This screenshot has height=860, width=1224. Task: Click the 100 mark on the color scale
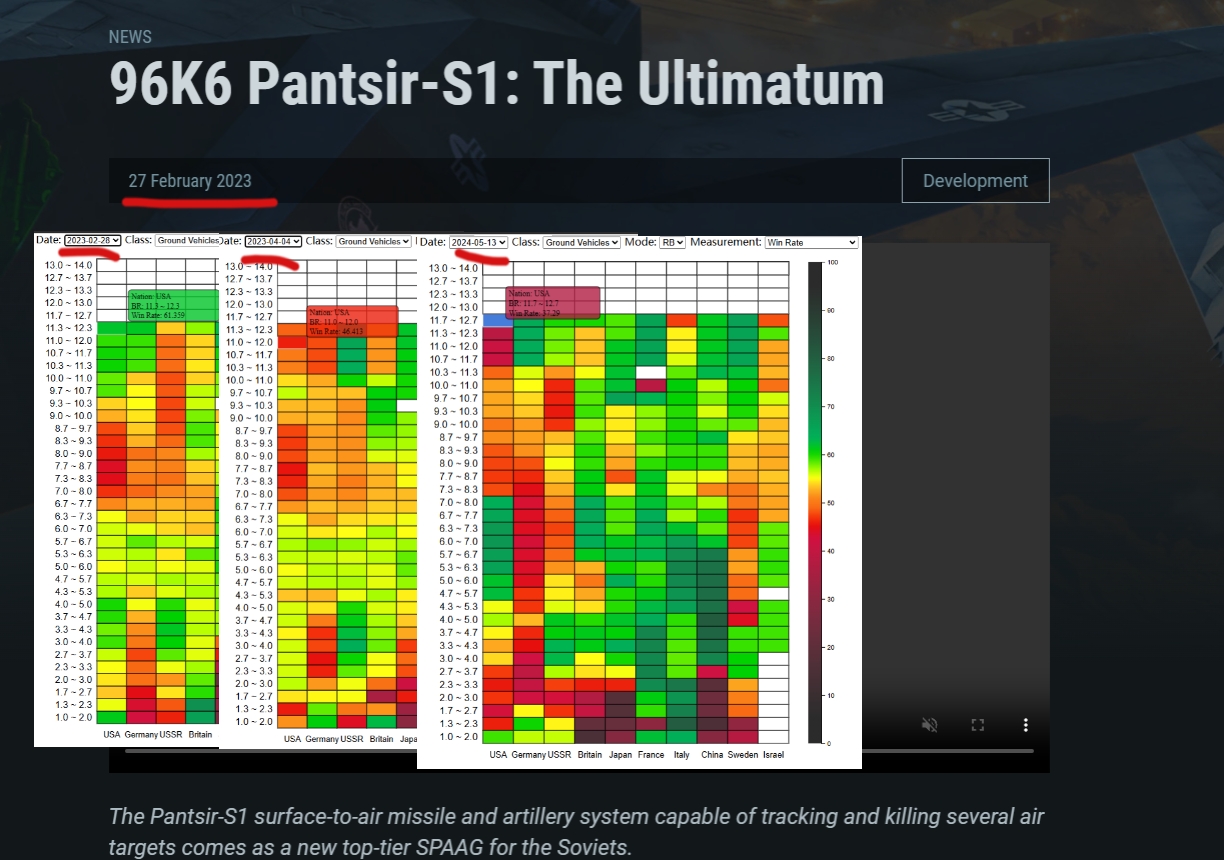[832, 262]
